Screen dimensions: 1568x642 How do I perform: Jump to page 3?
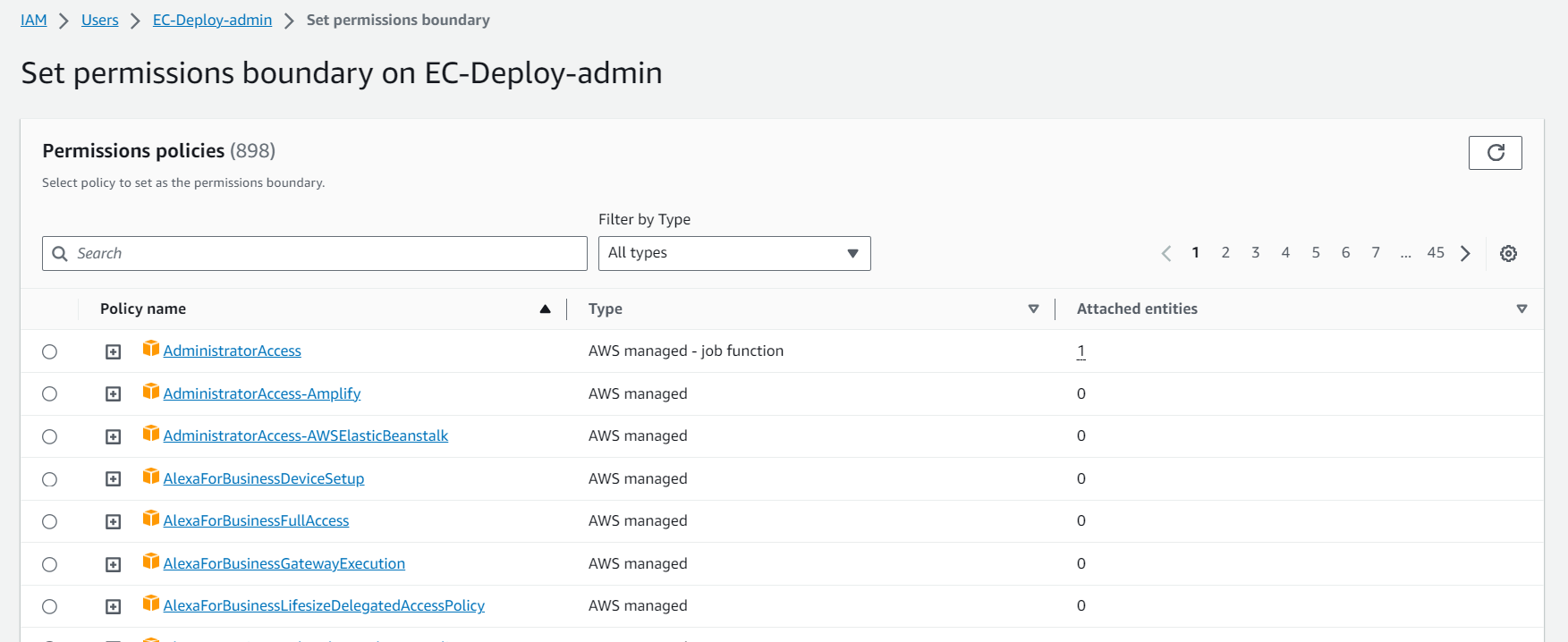click(x=1256, y=252)
